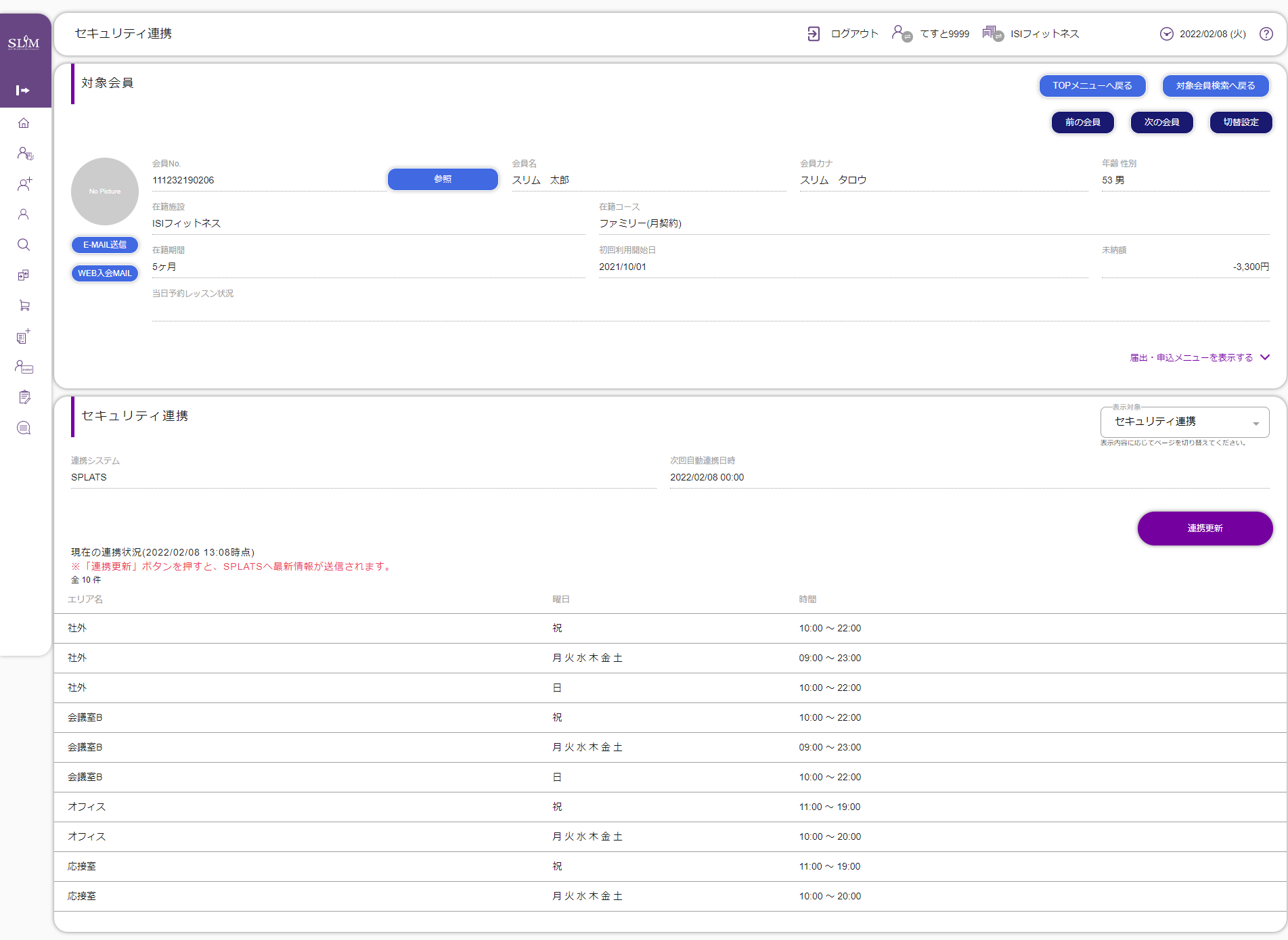The height and width of the screenshot is (940, 1288).
Task: Select the 応接室 holiday row 11:00 ～ 19:00
Action: click(670, 867)
